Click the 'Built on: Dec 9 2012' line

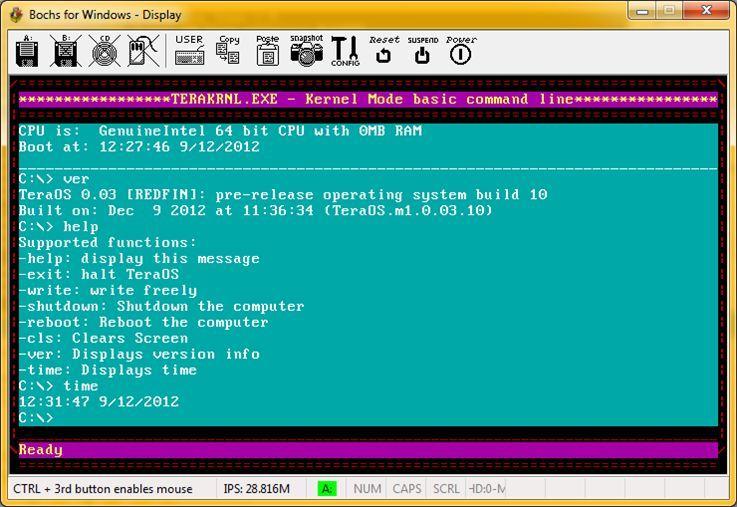coord(256,210)
